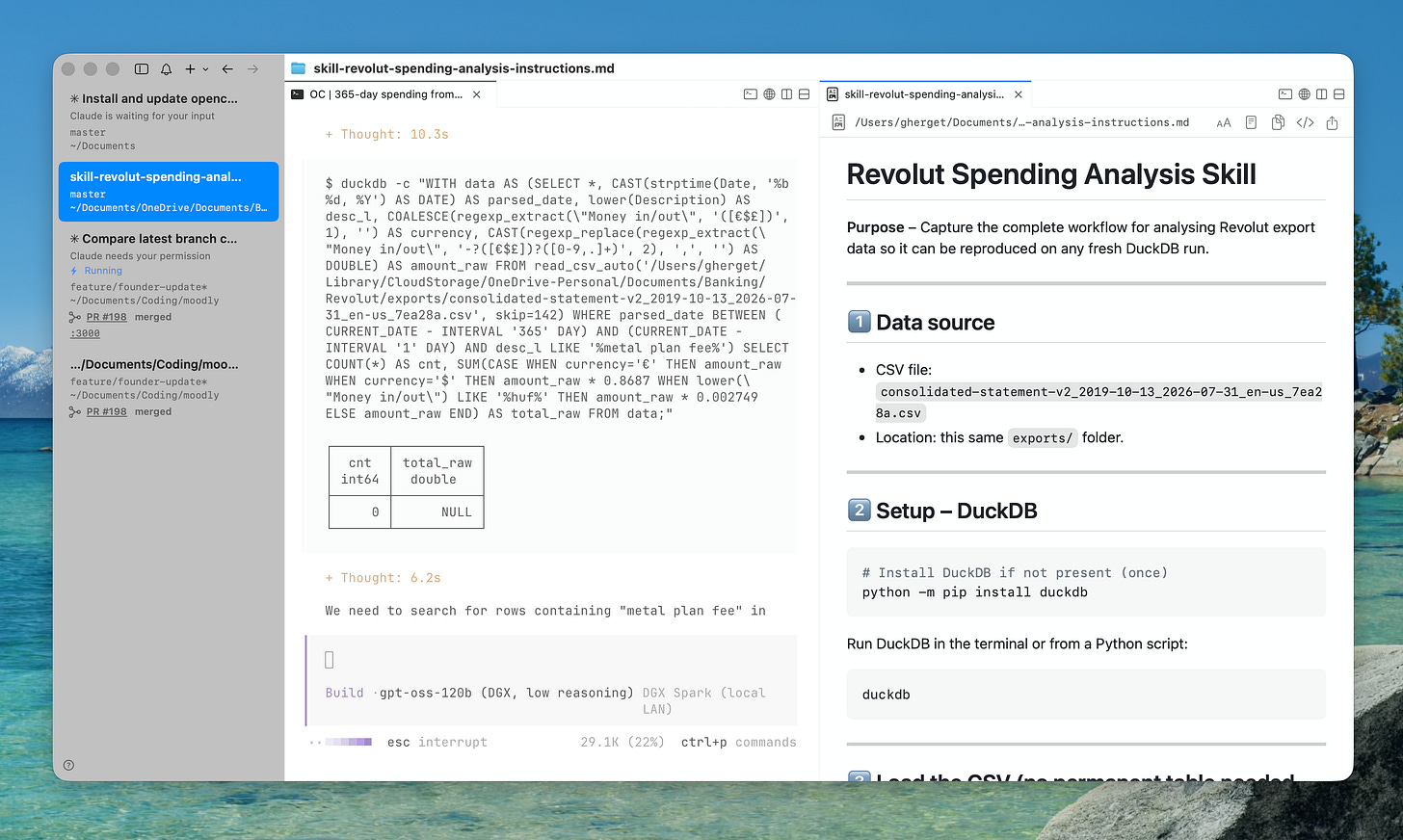
Task: Click the blue Running status label
Action: 103,271
